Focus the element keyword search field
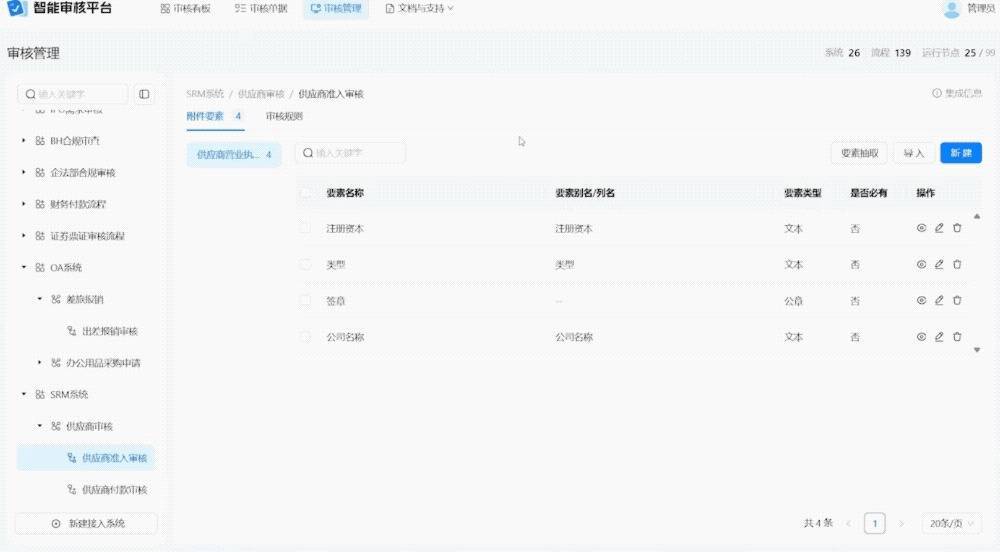Viewport: 1000px width, 552px height. (x=350, y=153)
